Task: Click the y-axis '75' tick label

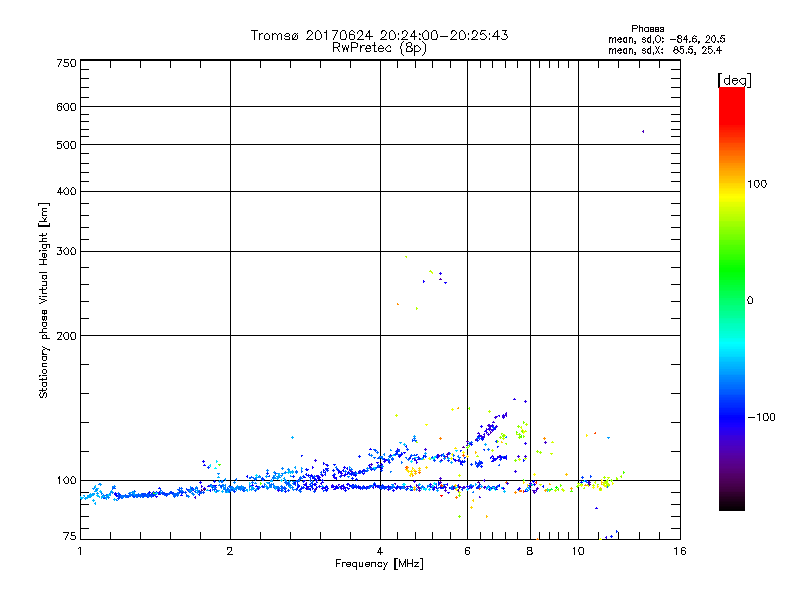Action: [70, 536]
